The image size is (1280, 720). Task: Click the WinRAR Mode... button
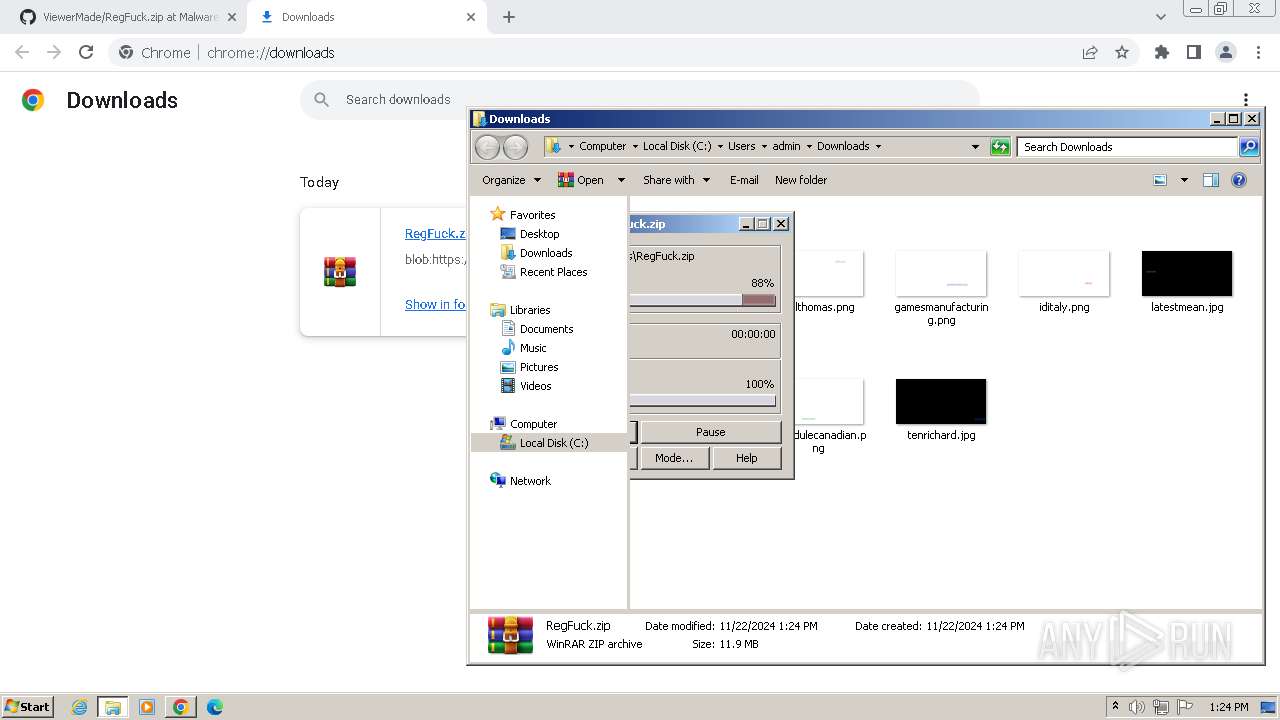[x=673, y=458]
